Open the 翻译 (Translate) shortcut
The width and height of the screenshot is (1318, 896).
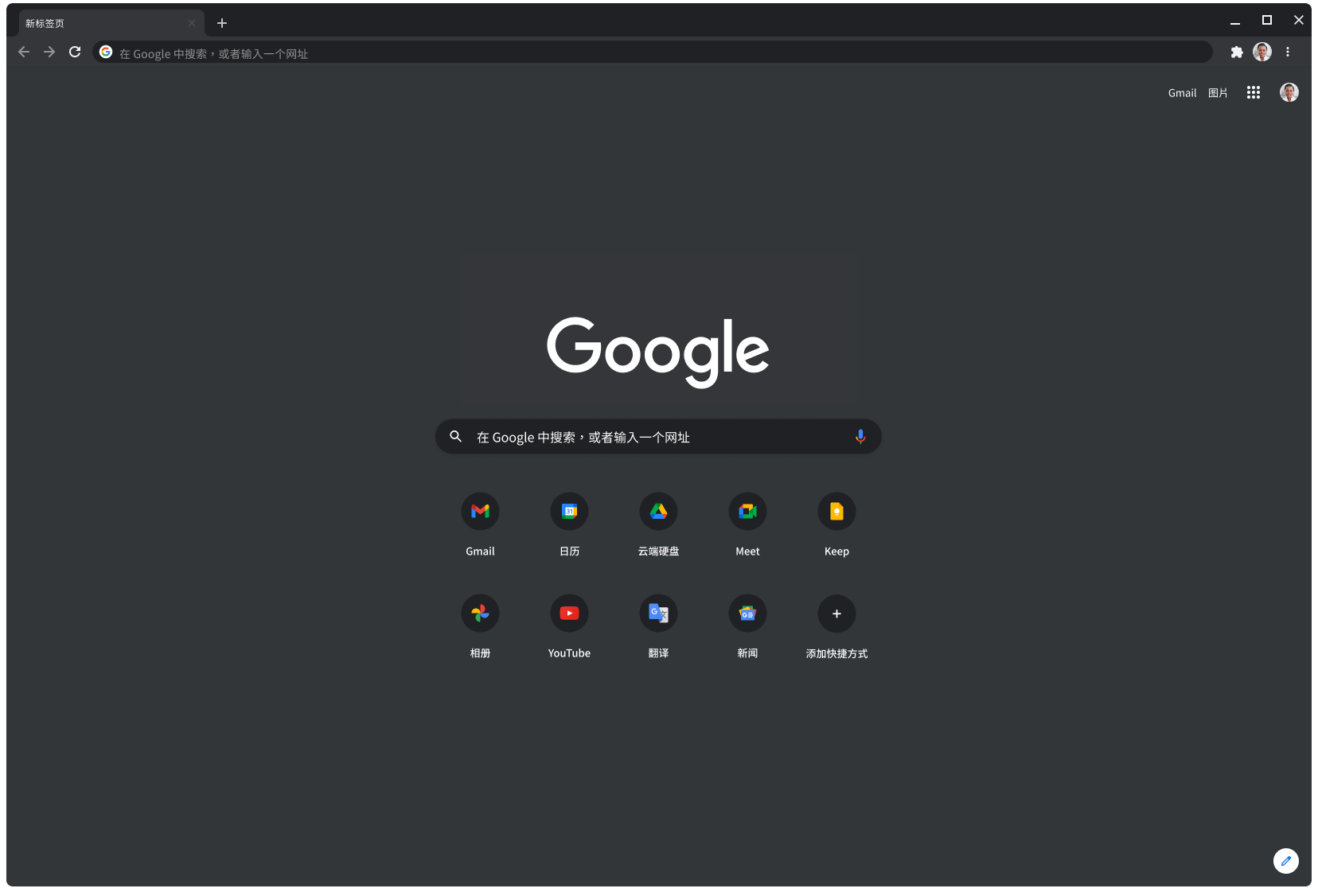(x=658, y=613)
